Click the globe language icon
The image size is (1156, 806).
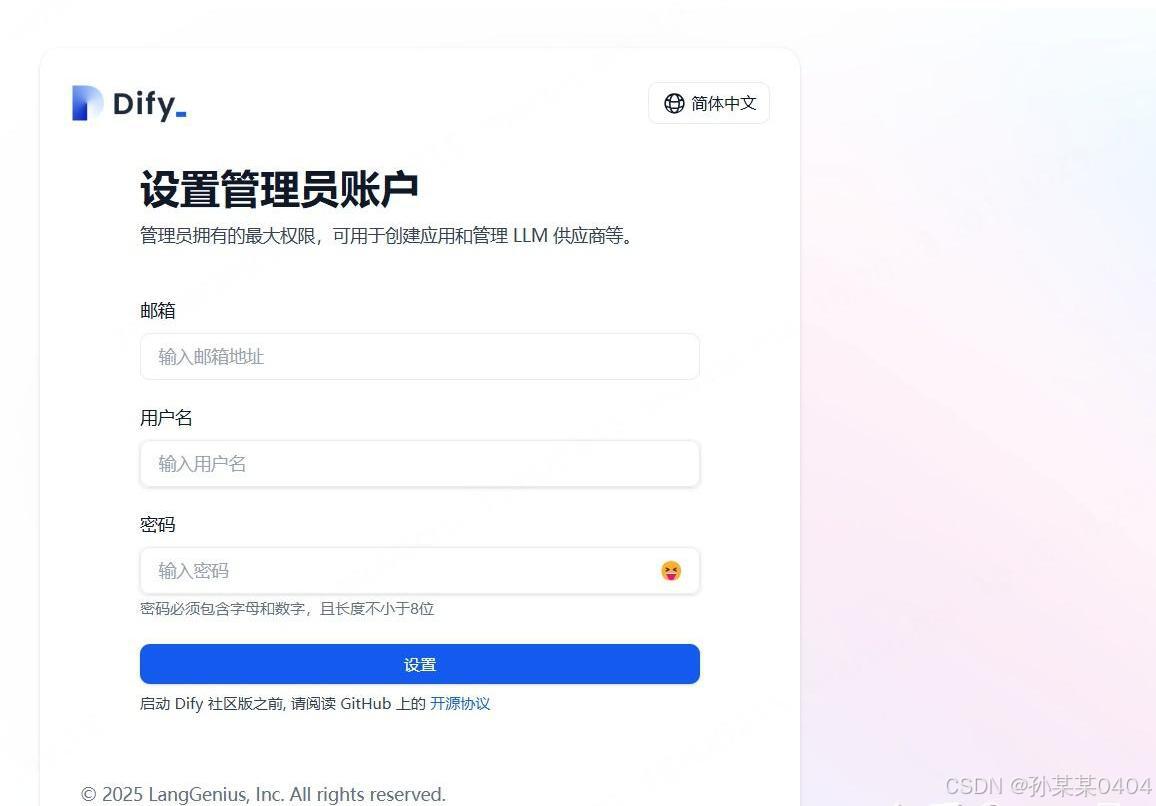coord(674,103)
